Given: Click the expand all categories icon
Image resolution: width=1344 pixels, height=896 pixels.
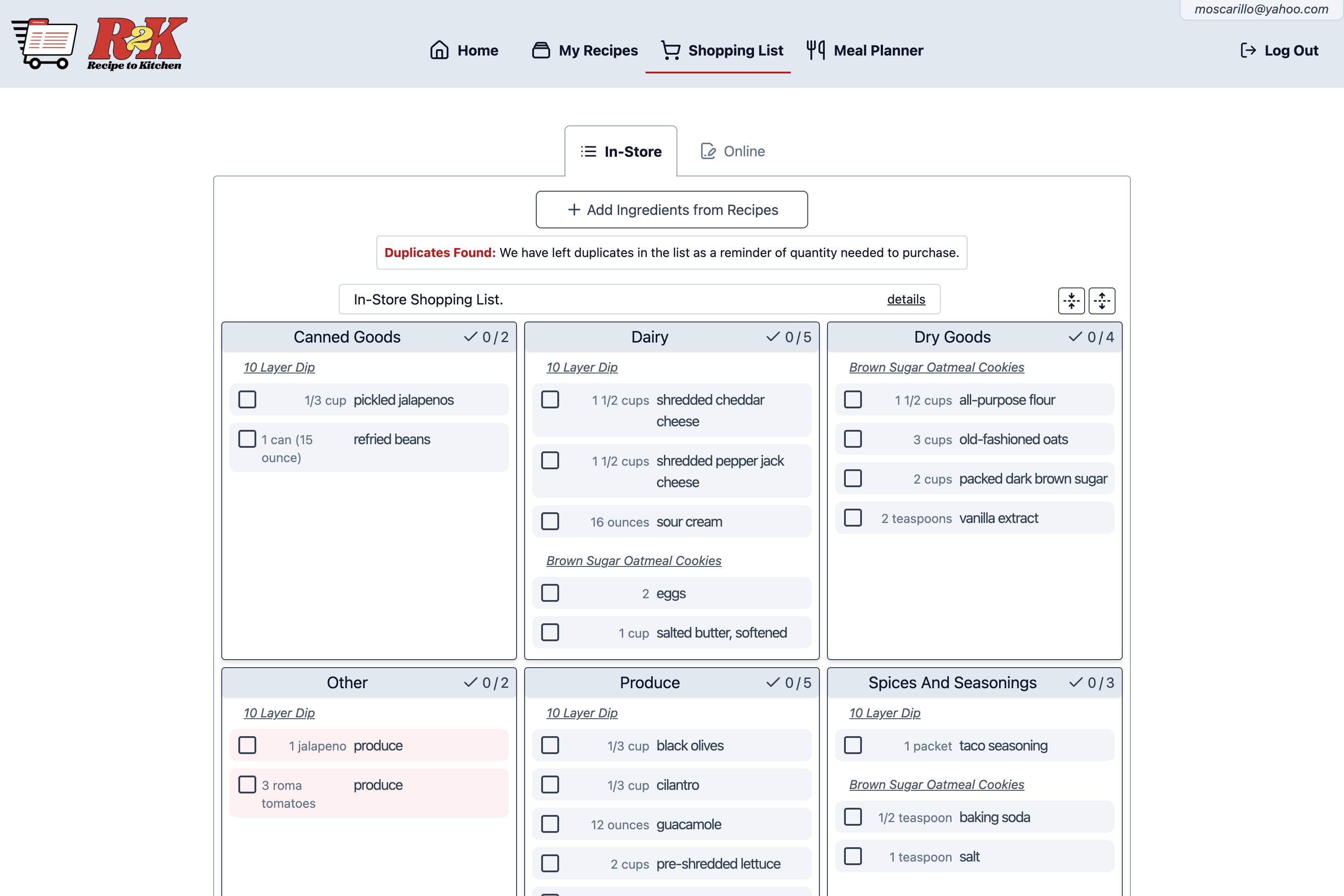Looking at the screenshot, I should pos(1102,300).
